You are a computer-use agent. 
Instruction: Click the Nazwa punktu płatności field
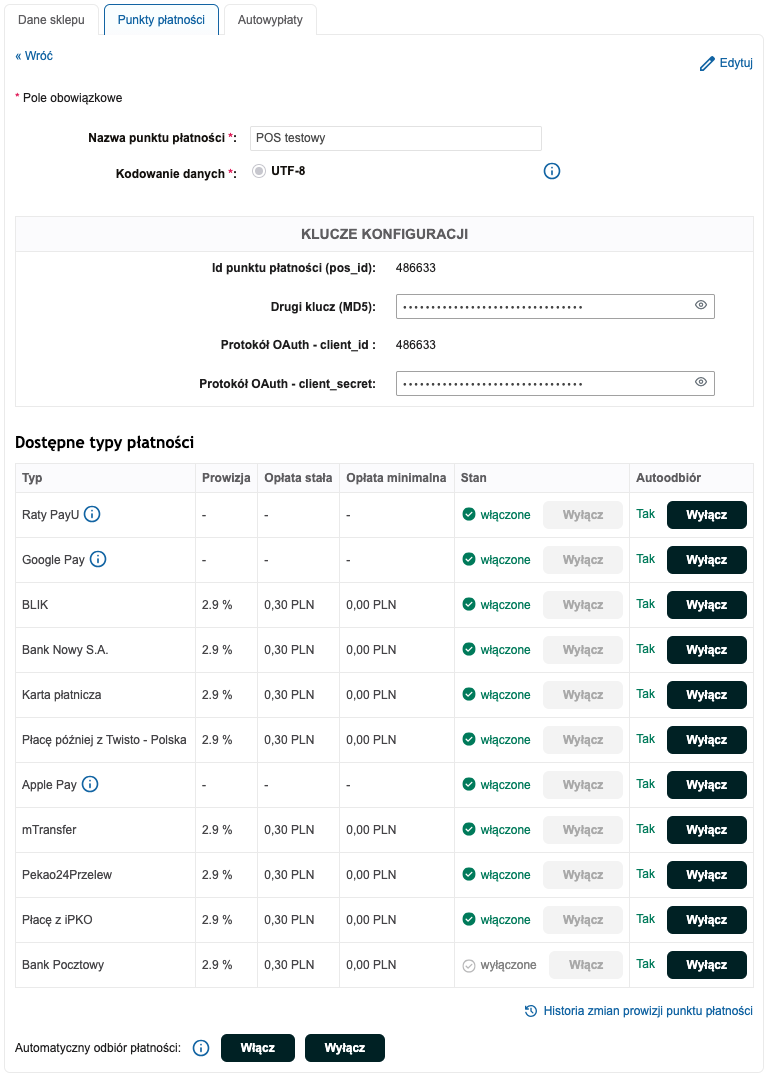point(395,138)
